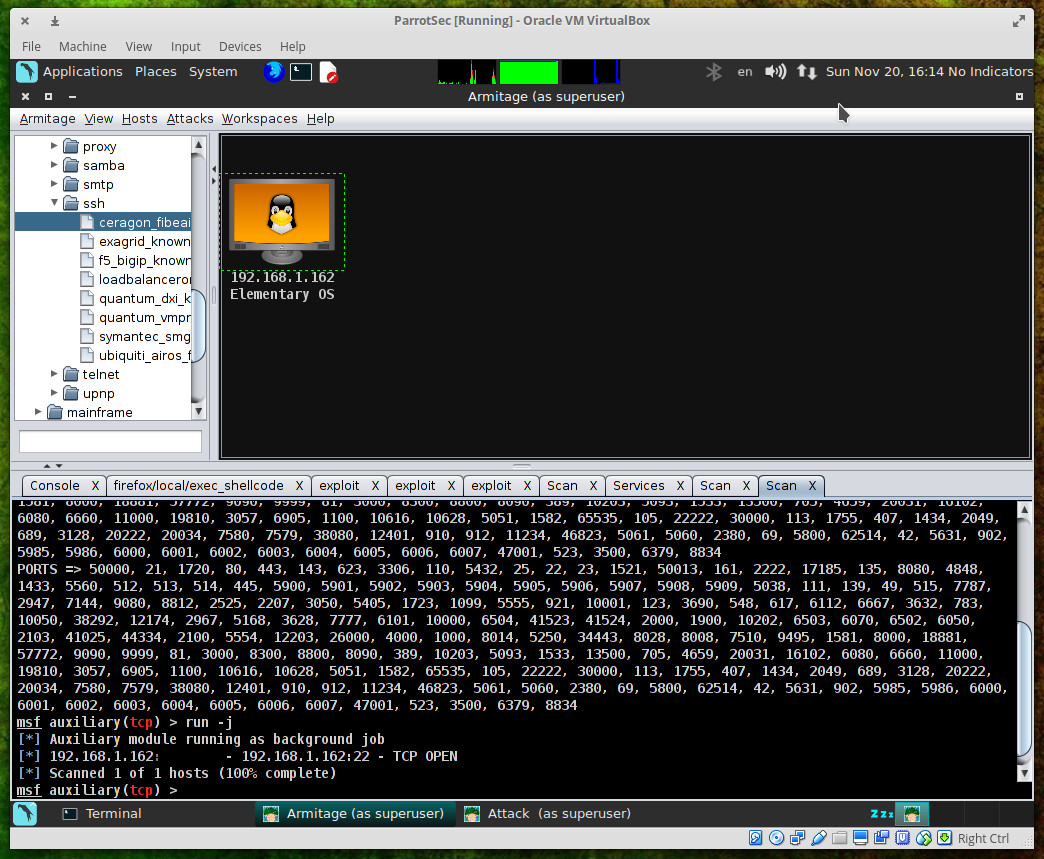This screenshot has width=1044, height=859.
Task: Select the ceragon_fibeair file icon in tree
Action: (x=87, y=222)
